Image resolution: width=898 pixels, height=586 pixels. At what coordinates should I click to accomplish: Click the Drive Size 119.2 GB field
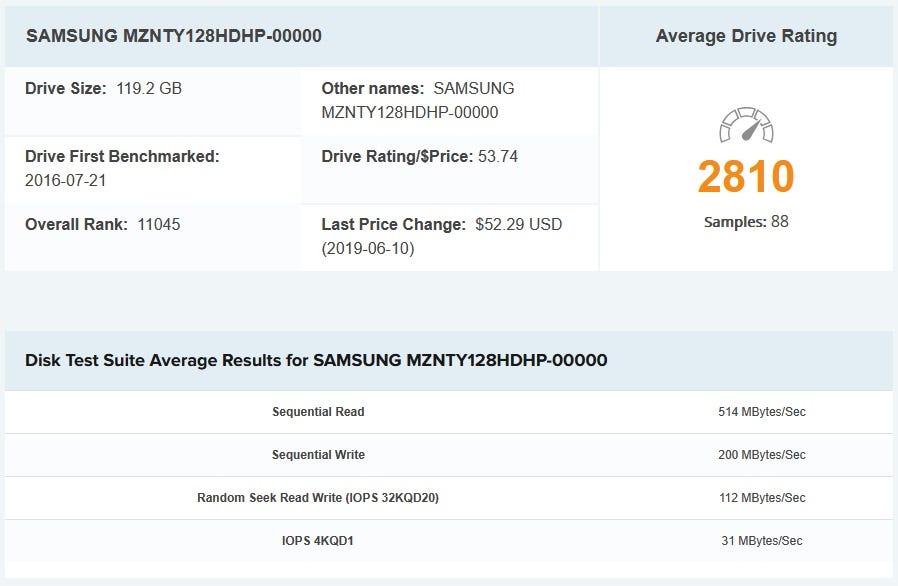tap(103, 88)
